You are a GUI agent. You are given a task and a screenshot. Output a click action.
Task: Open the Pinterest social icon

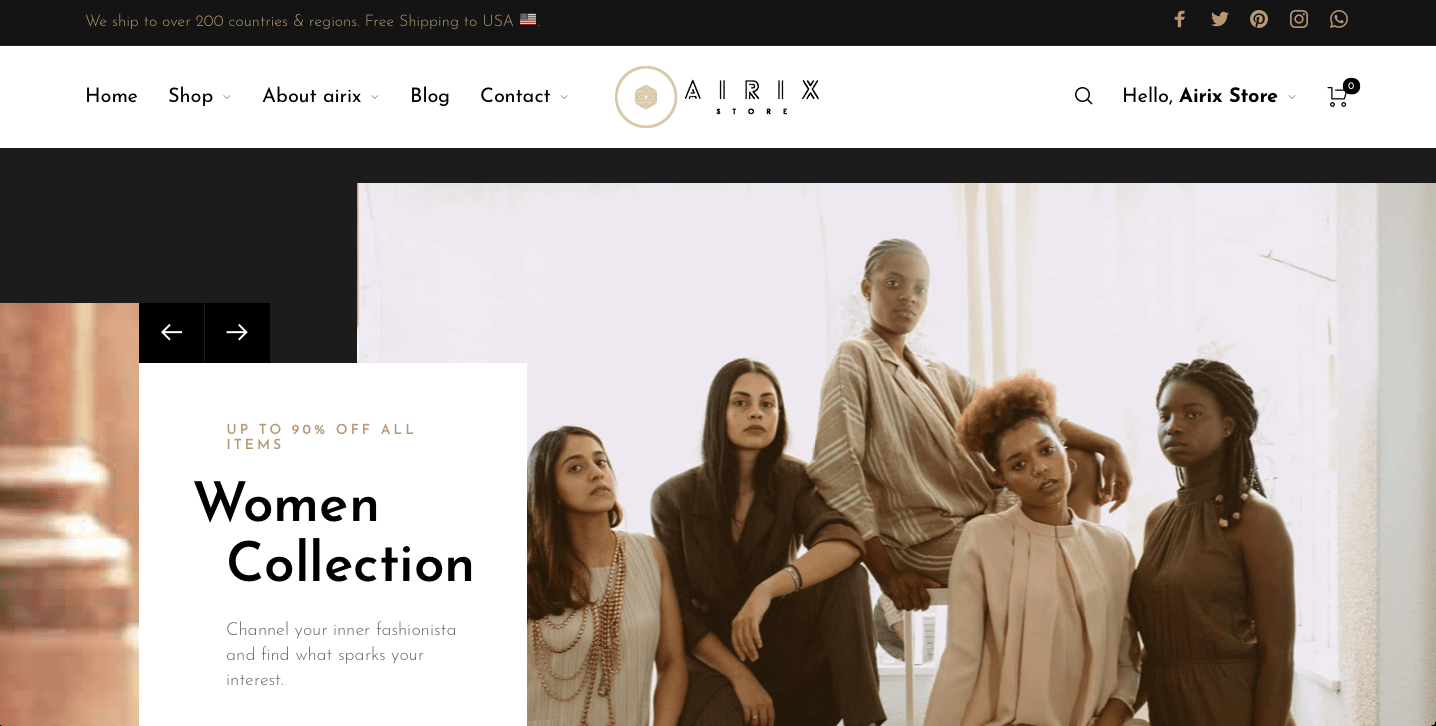(x=1259, y=19)
